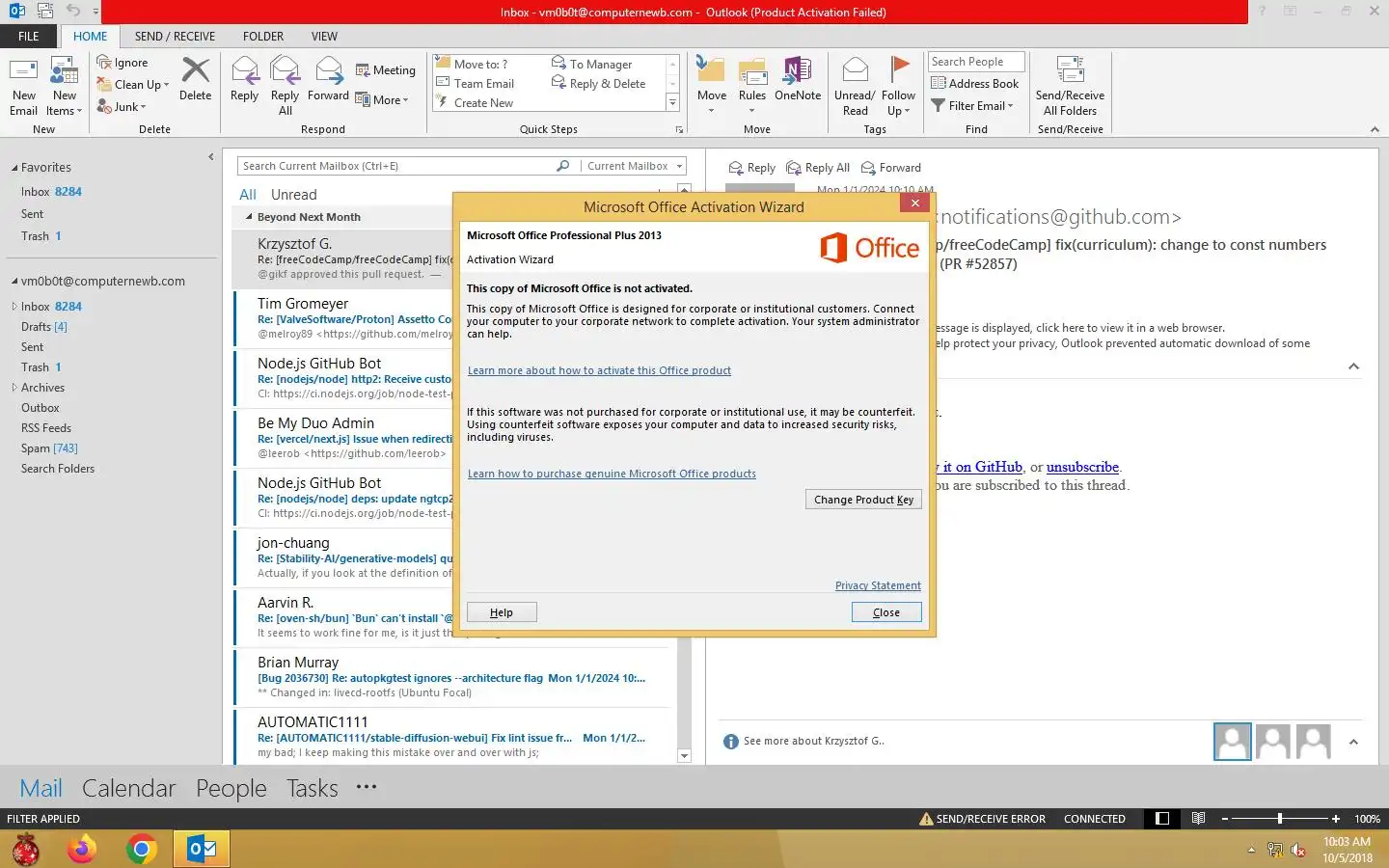
Task: Click the Close button in Activation Wizard
Action: pos(886,612)
